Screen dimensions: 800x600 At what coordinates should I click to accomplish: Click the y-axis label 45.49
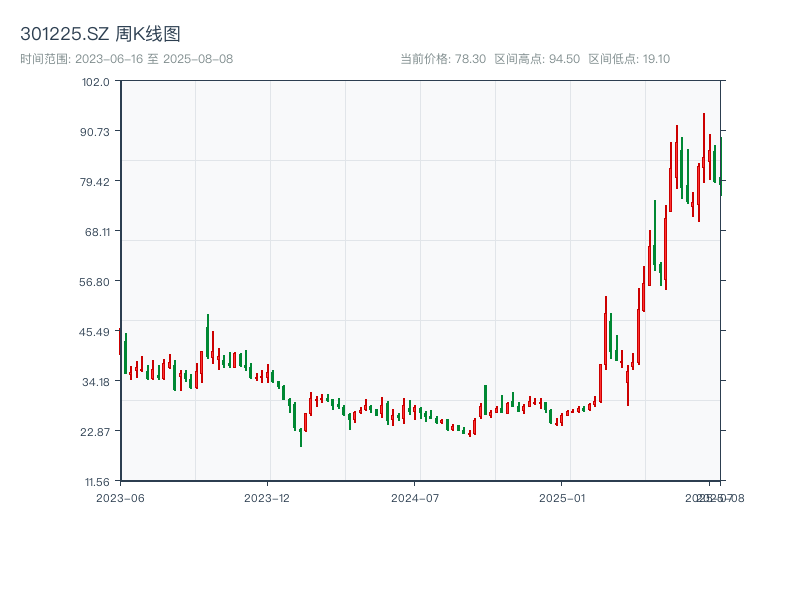[x=94, y=332]
